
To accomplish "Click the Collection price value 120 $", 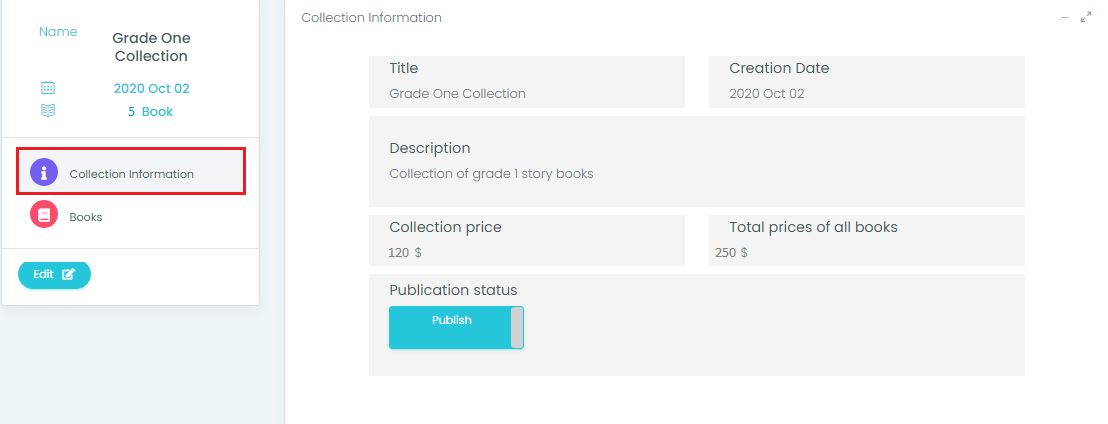I will [x=405, y=252].
